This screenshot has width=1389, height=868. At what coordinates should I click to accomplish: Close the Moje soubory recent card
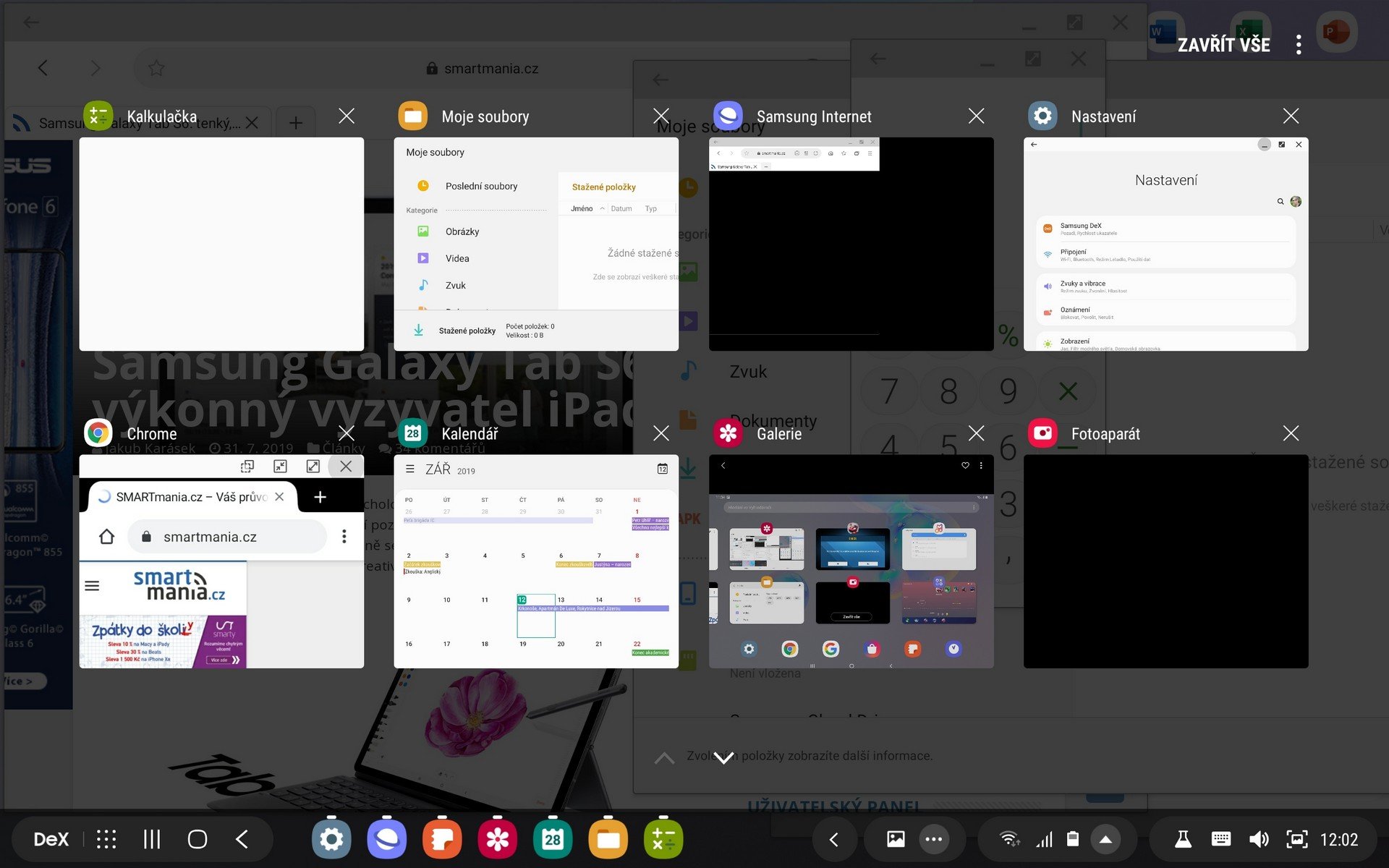[661, 116]
